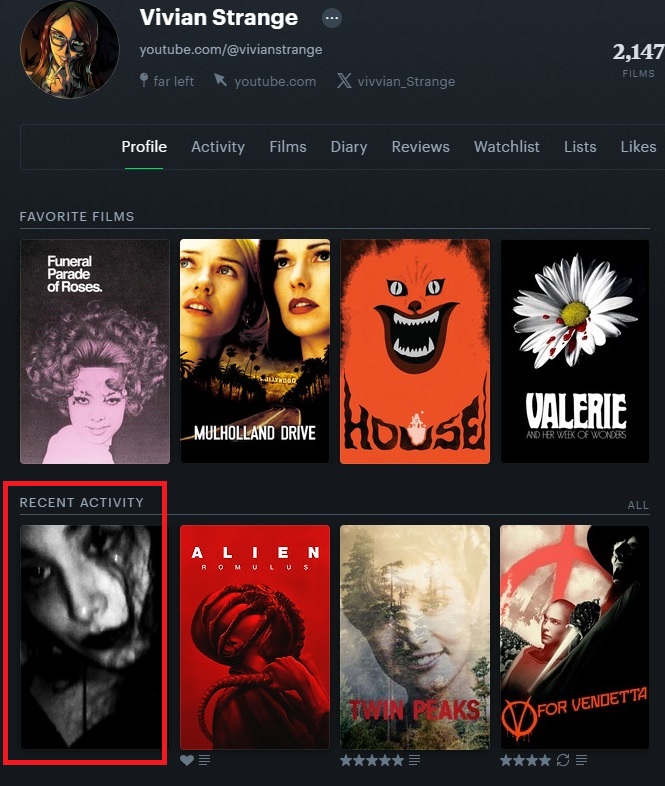This screenshot has width=665, height=786.
Task: Open the V for Vendetta poster
Action: pos(575,637)
